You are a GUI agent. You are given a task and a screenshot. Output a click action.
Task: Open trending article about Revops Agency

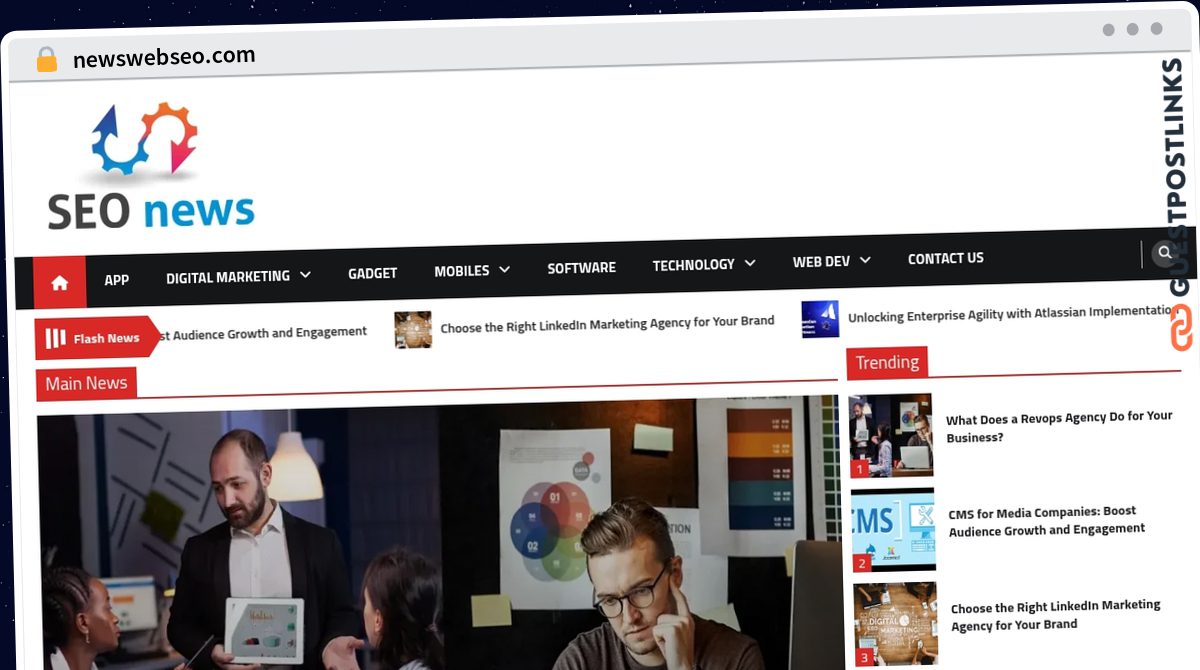(1059, 426)
